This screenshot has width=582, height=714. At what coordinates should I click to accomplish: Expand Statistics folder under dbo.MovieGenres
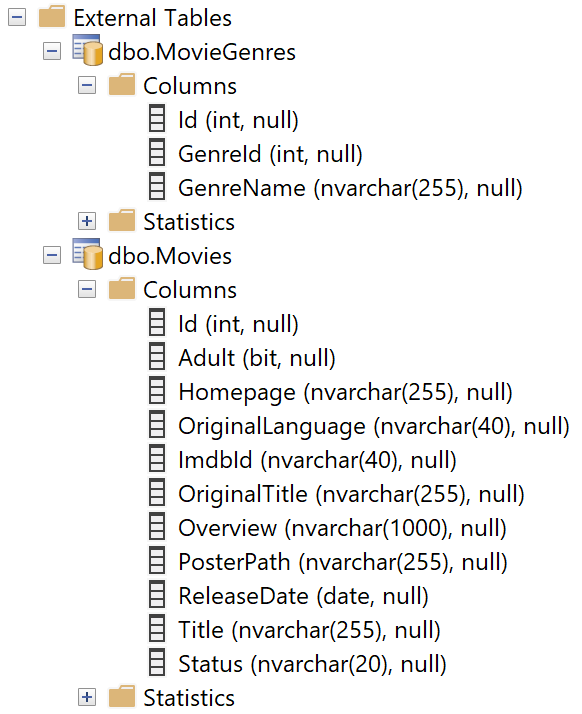(87, 221)
